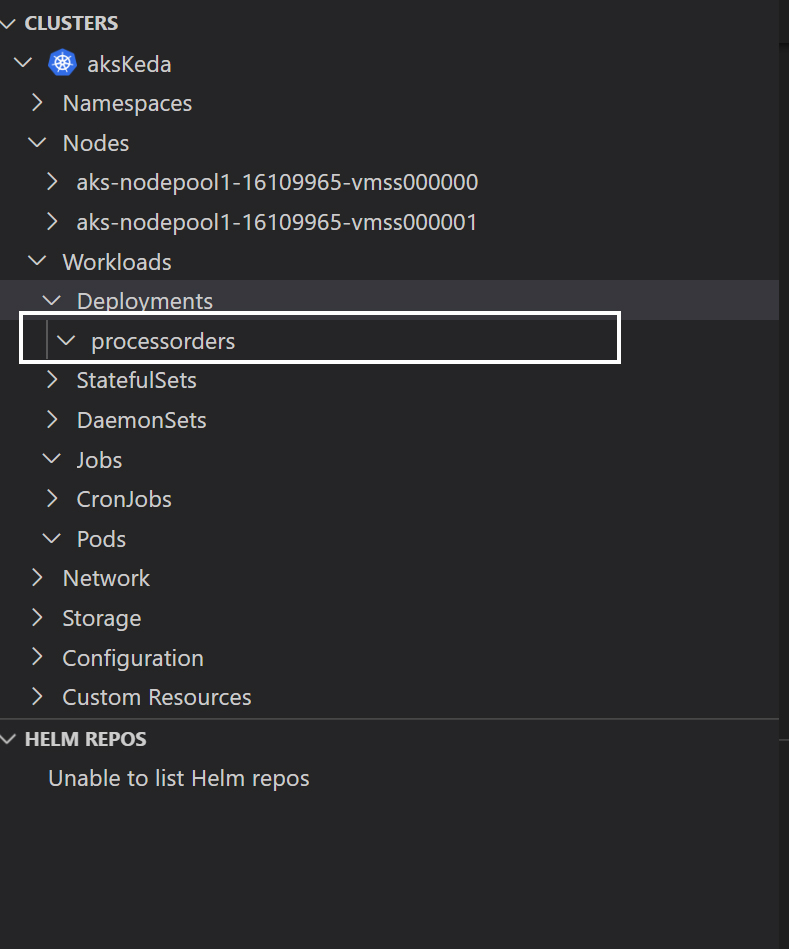Collapse the Jobs chevron
Screen dimensions: 789x949
tap(52, 459)
